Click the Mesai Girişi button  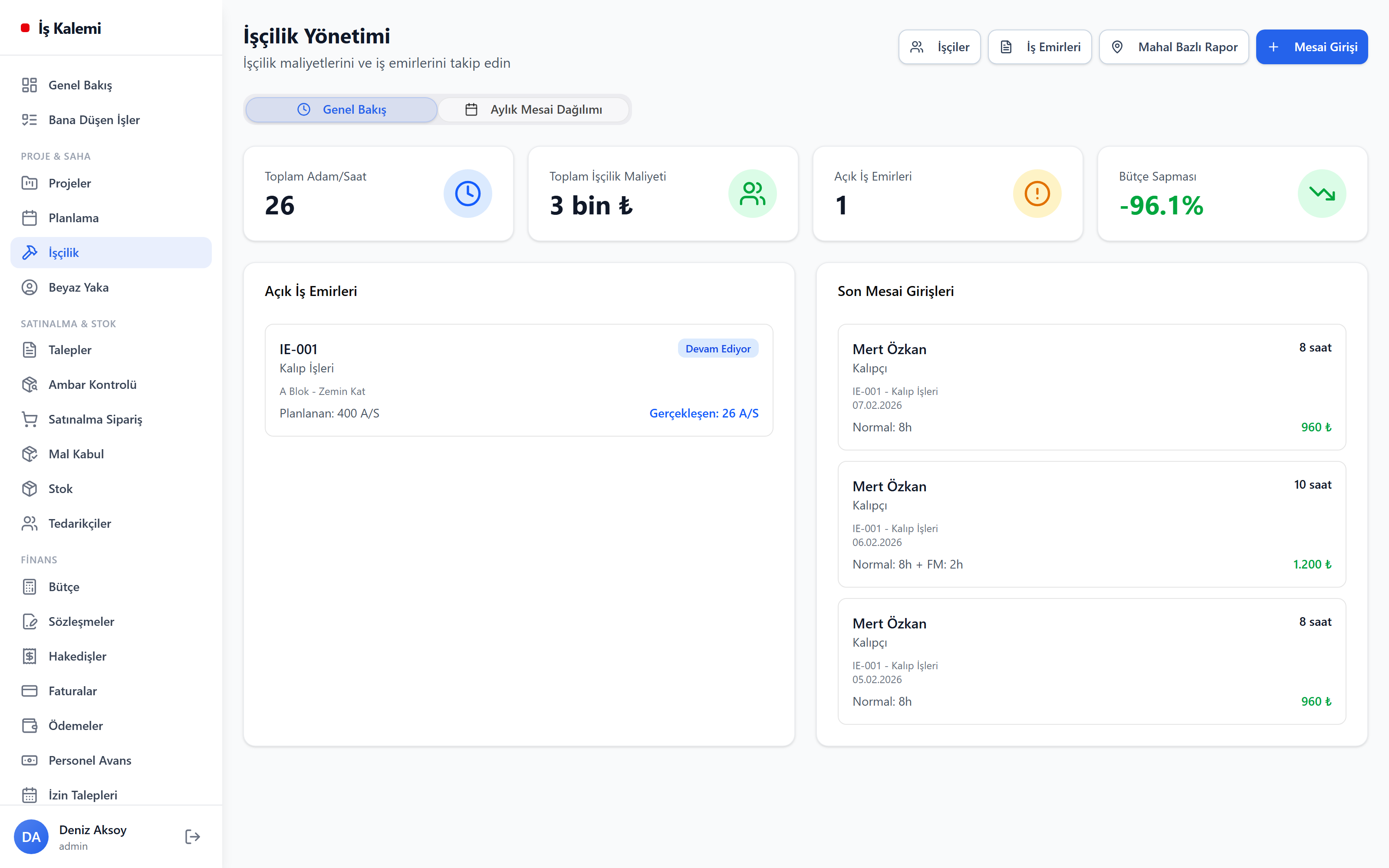[x=1311, y=47]
